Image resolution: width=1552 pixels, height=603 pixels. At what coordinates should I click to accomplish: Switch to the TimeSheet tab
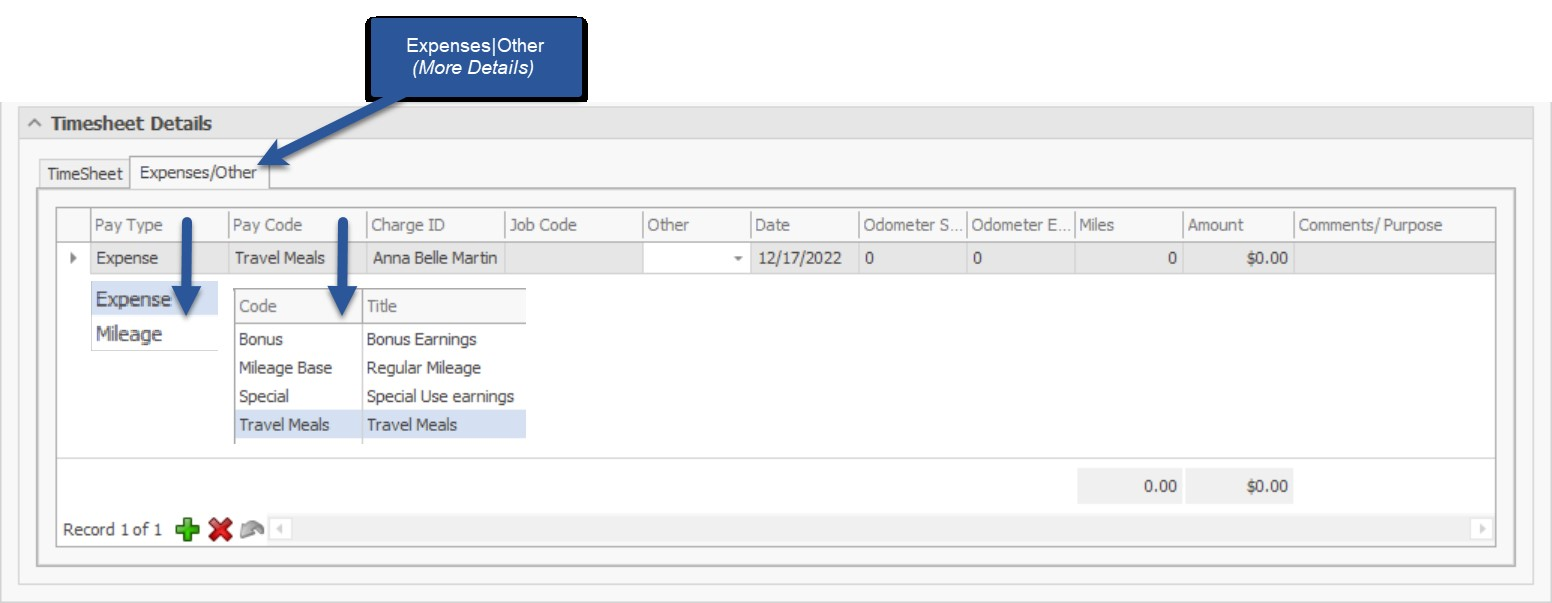coord(85,173)
